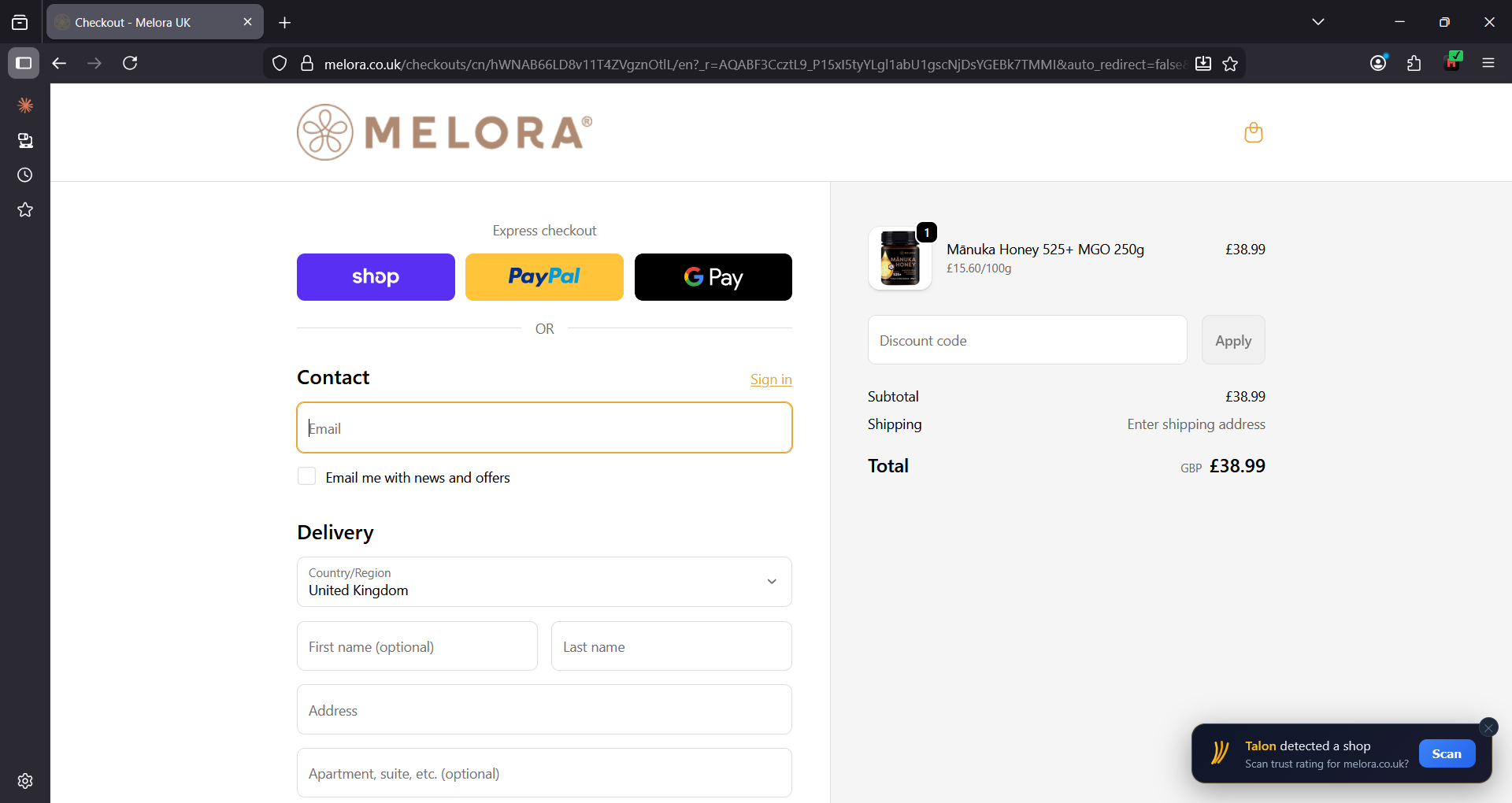Image resolution: width=1512 pixels, height=803 pixels.
Task: Open the list all tabs chevron
Action: coord(1318,22)
